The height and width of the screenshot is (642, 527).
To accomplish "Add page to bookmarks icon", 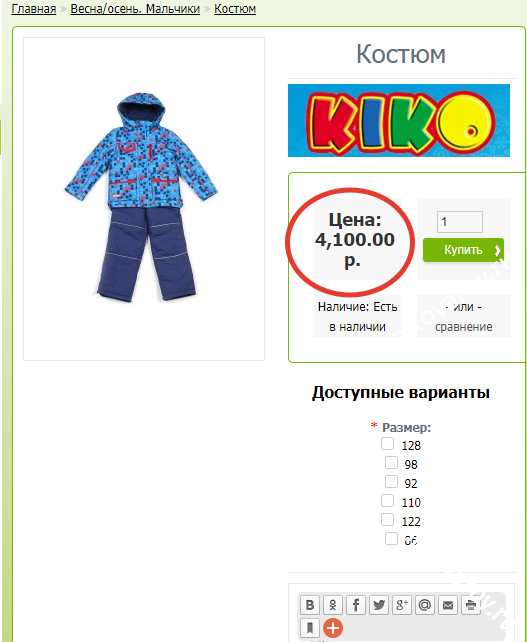I will click(x=310, y=628).
